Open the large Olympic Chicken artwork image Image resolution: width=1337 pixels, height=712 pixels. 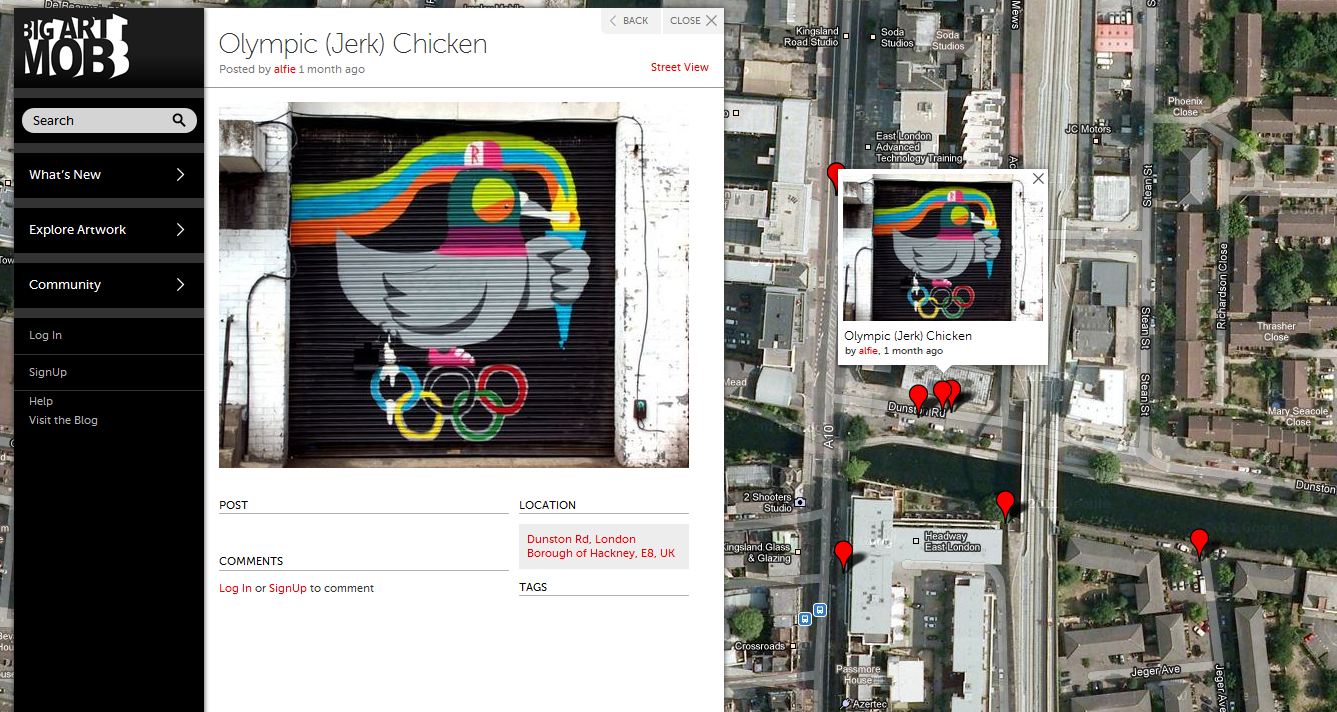[x=454, y=285]
